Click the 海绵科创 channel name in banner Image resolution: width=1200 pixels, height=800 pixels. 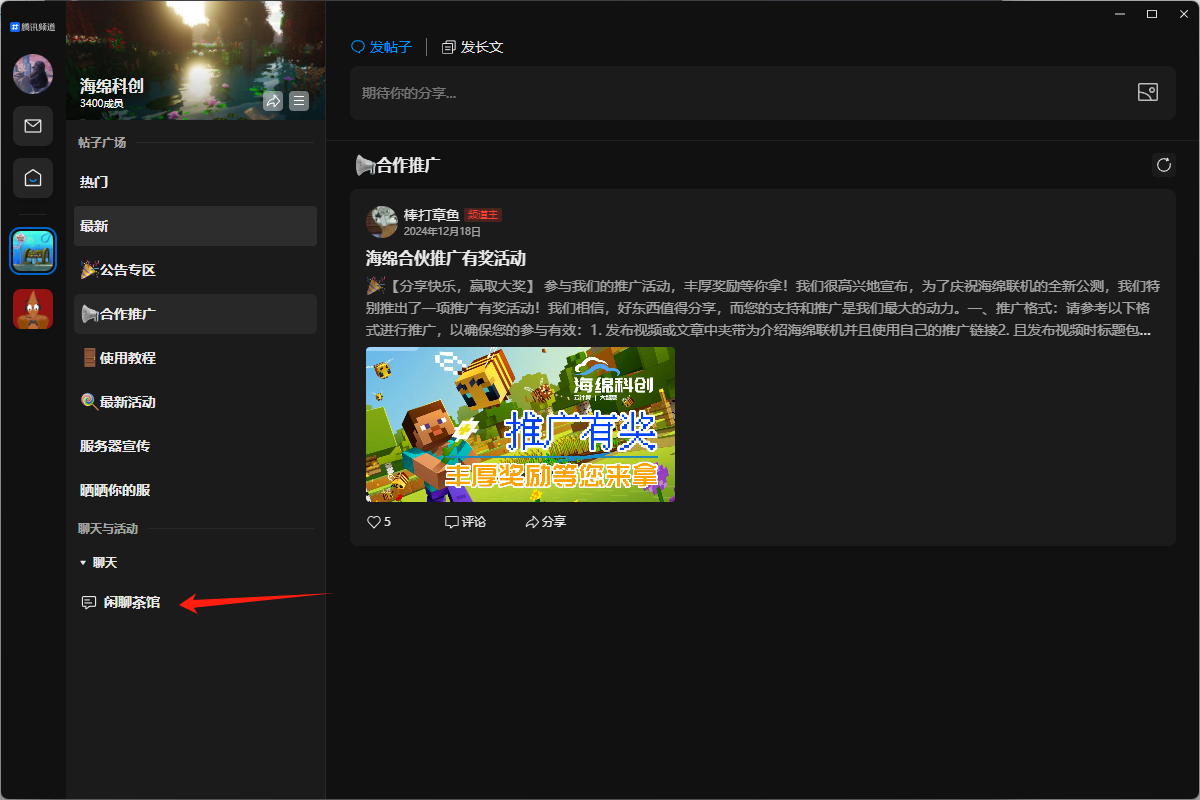coord(112,86)
